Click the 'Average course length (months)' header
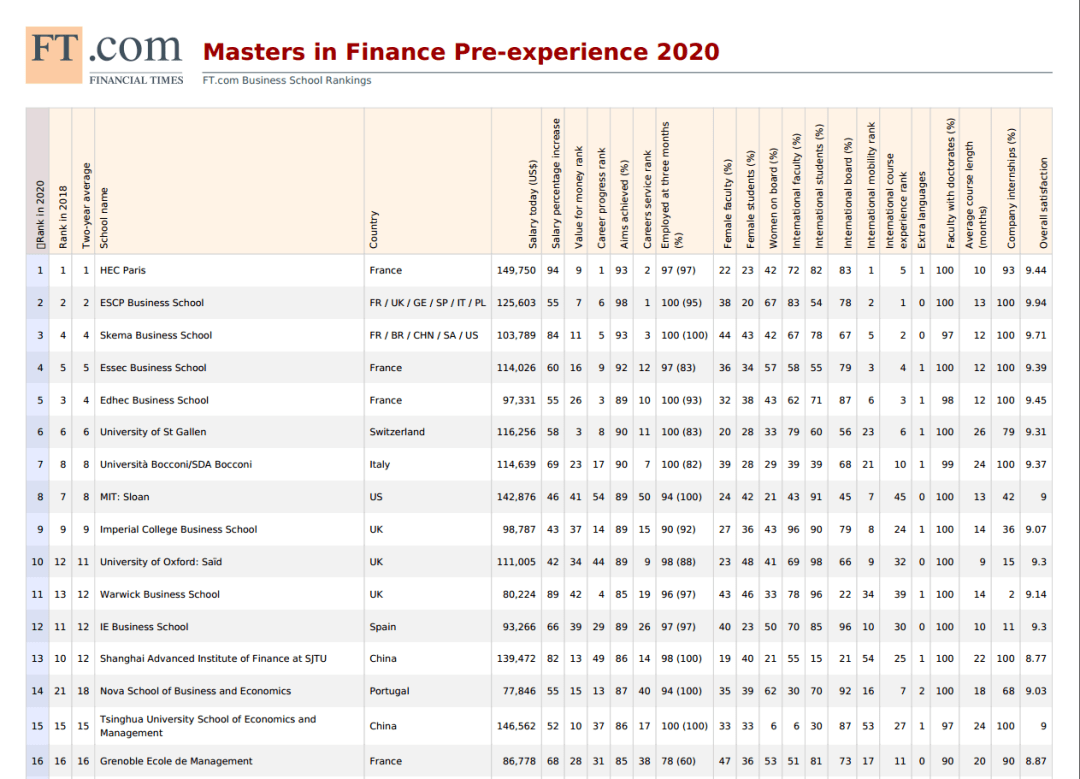The height and width of the screenshot is (779, 1080). tap(975, 195)
